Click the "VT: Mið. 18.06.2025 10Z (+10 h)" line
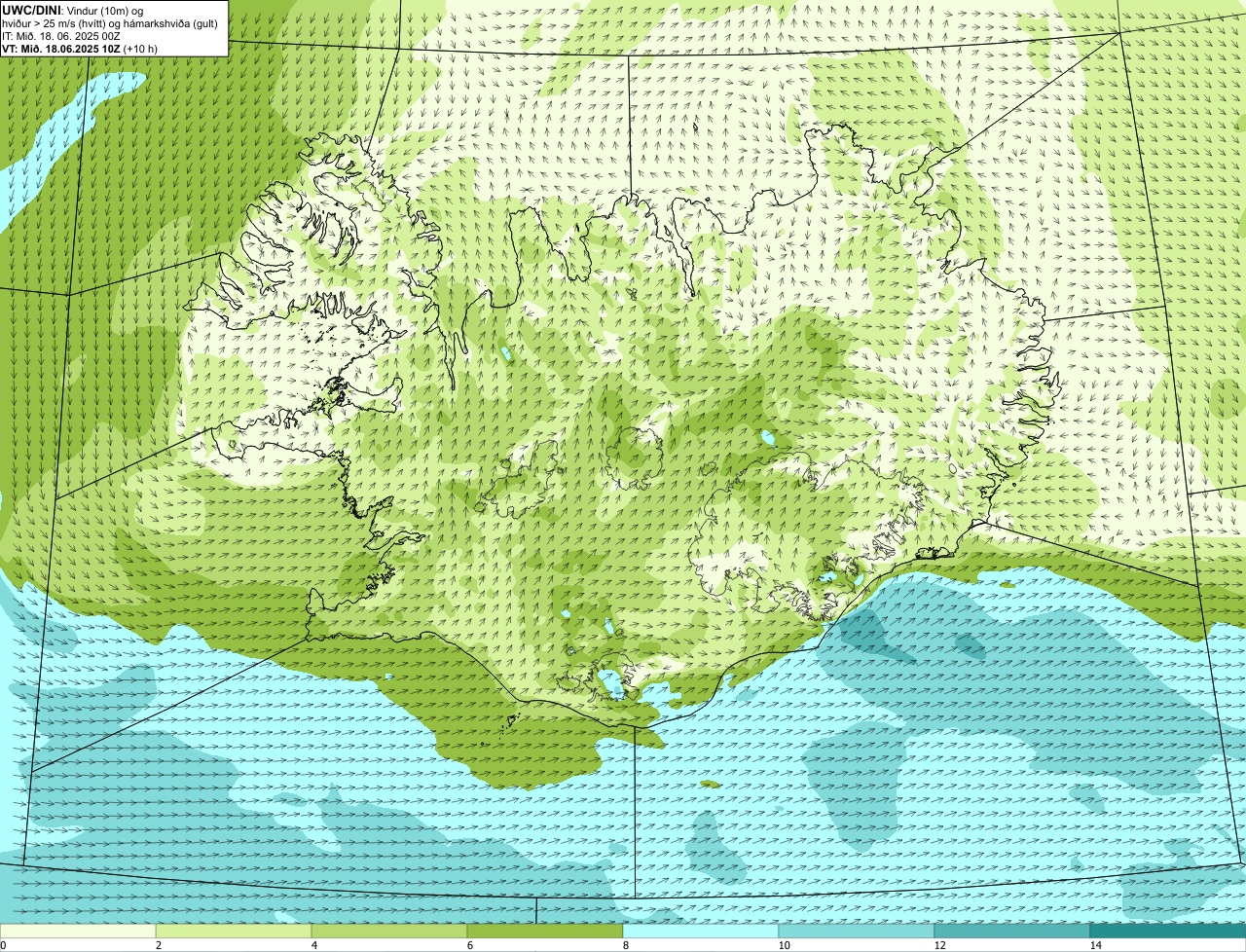The height and width of the screenshot is (952, 1246). pyautogui.click(x=80, y=48)
